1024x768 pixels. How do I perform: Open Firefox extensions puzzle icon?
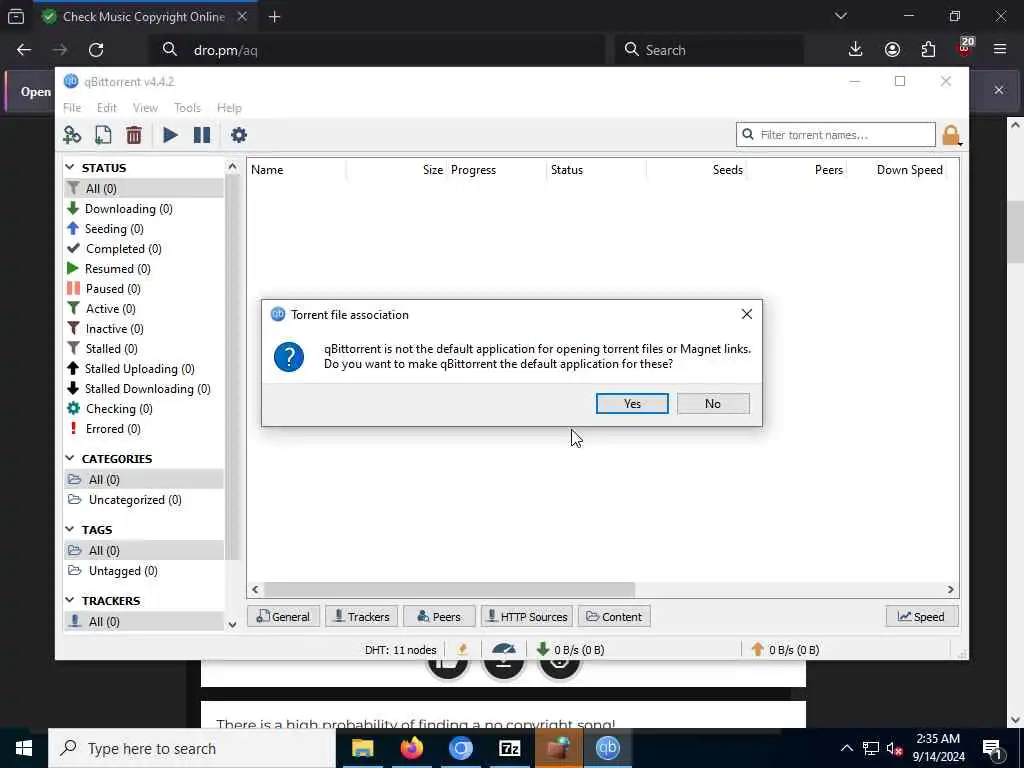tap(928, 50)
